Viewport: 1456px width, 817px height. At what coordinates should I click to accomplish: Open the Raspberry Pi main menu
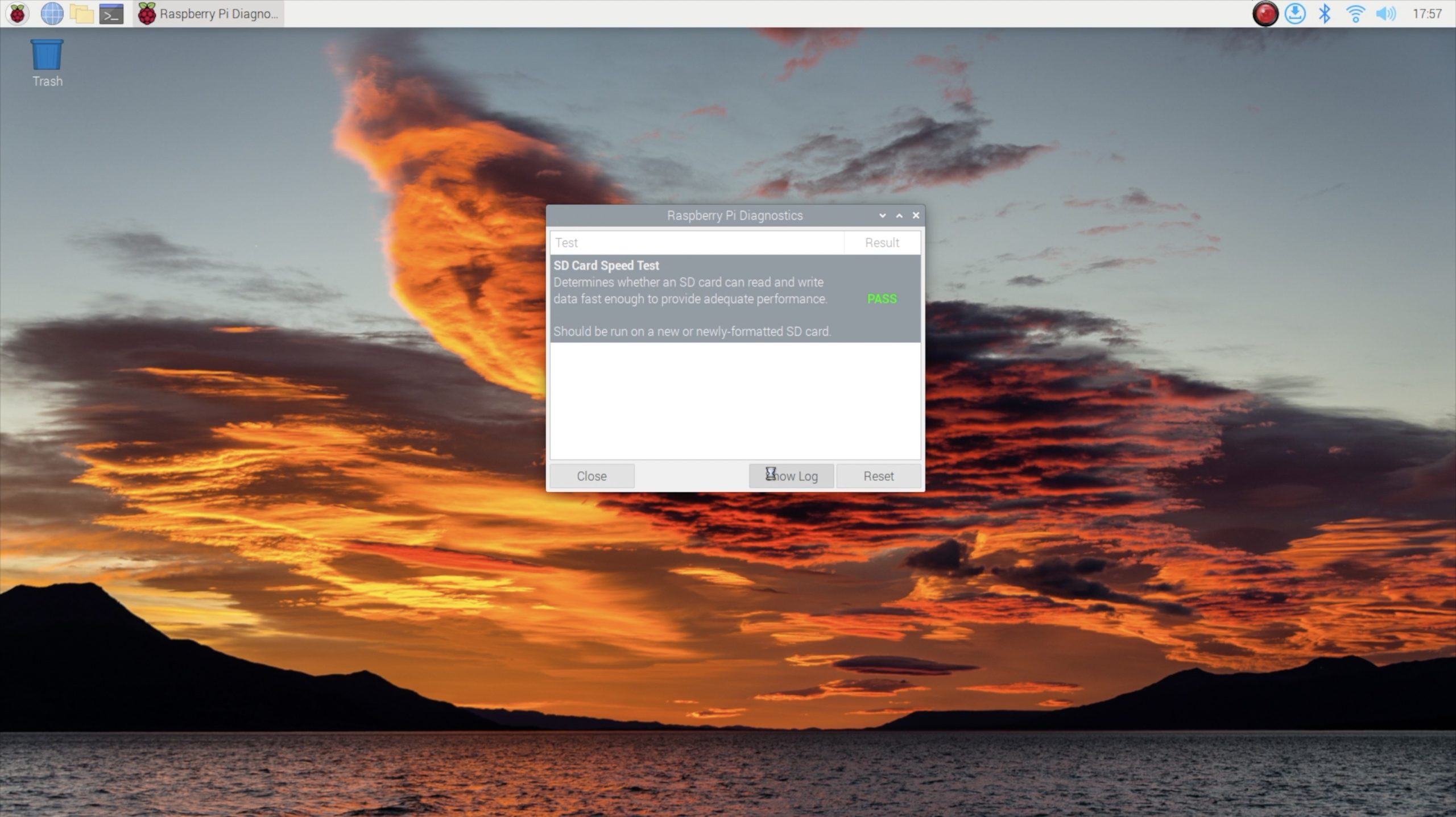coord(18,14)
